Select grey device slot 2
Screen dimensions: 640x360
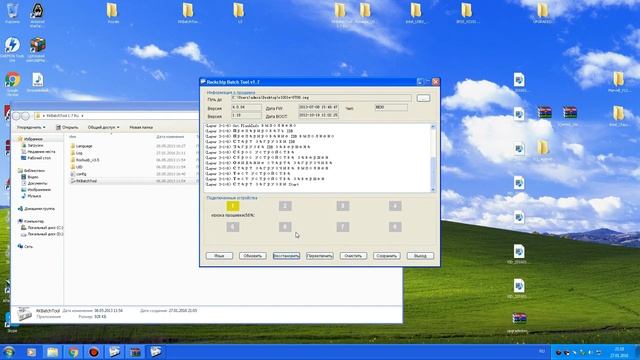point(285,206)
